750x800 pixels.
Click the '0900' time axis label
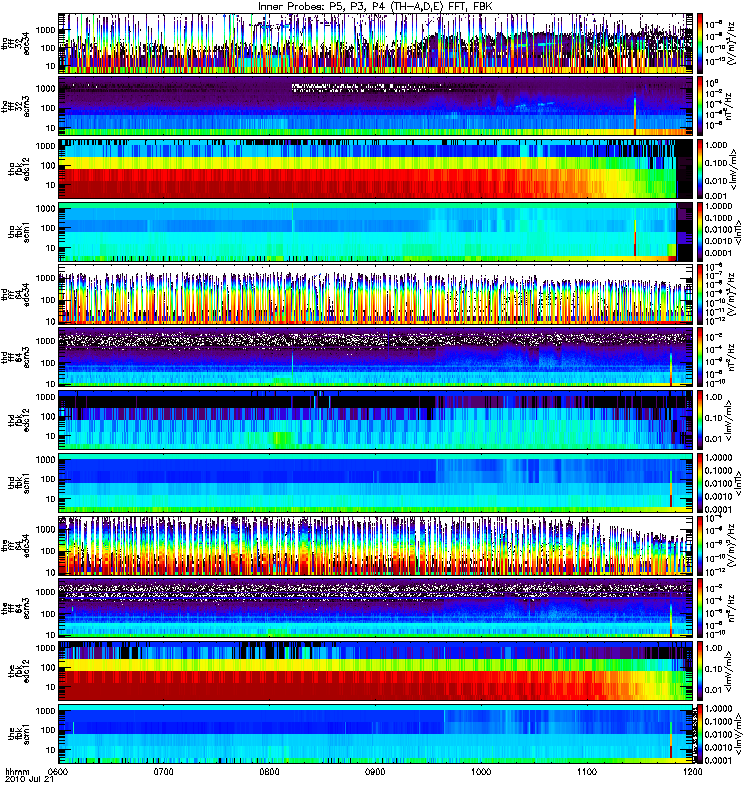pyautogui.click(x=375, y=771)
